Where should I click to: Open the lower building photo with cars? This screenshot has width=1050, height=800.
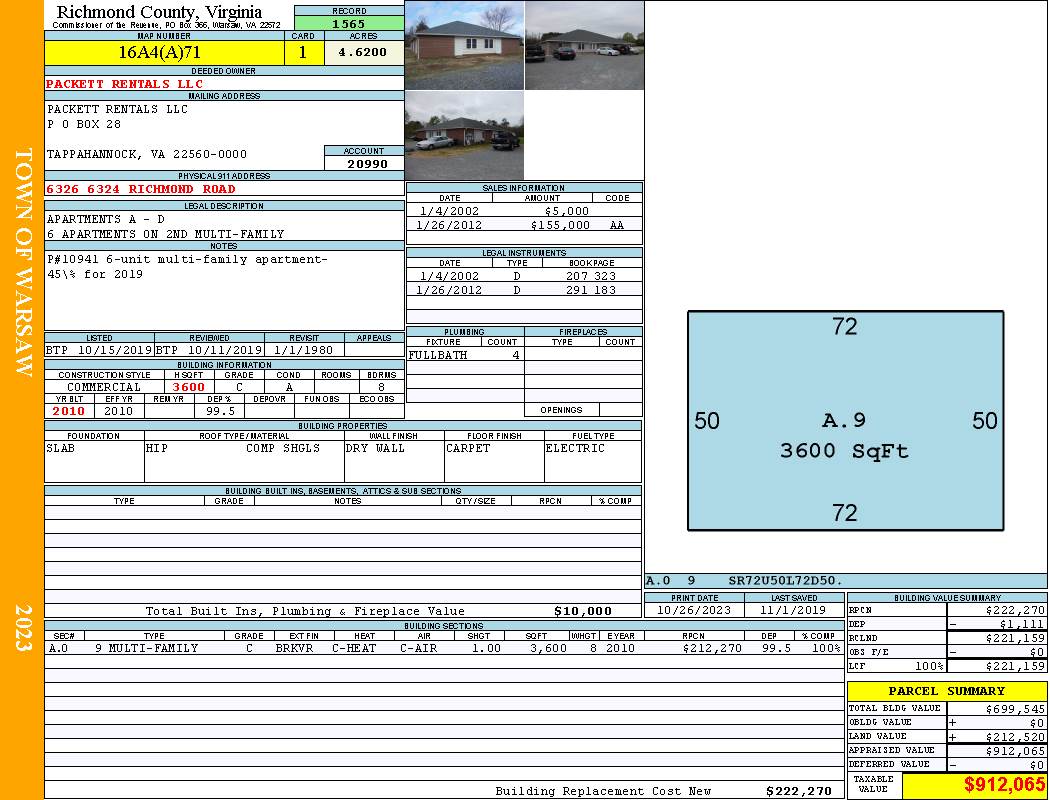point(464,136)
